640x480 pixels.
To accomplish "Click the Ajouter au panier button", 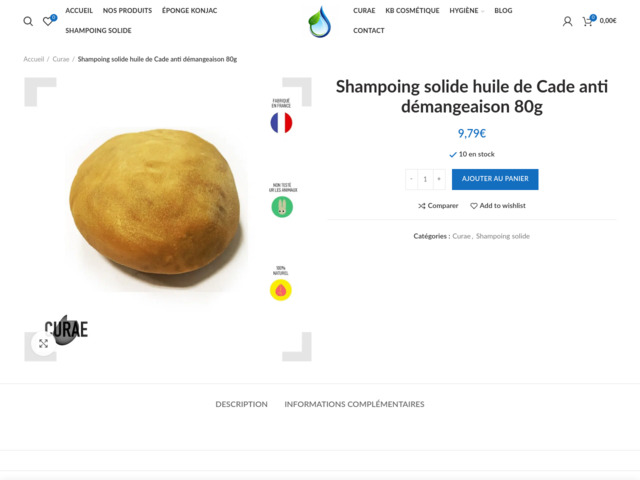I will pos(495,179).
